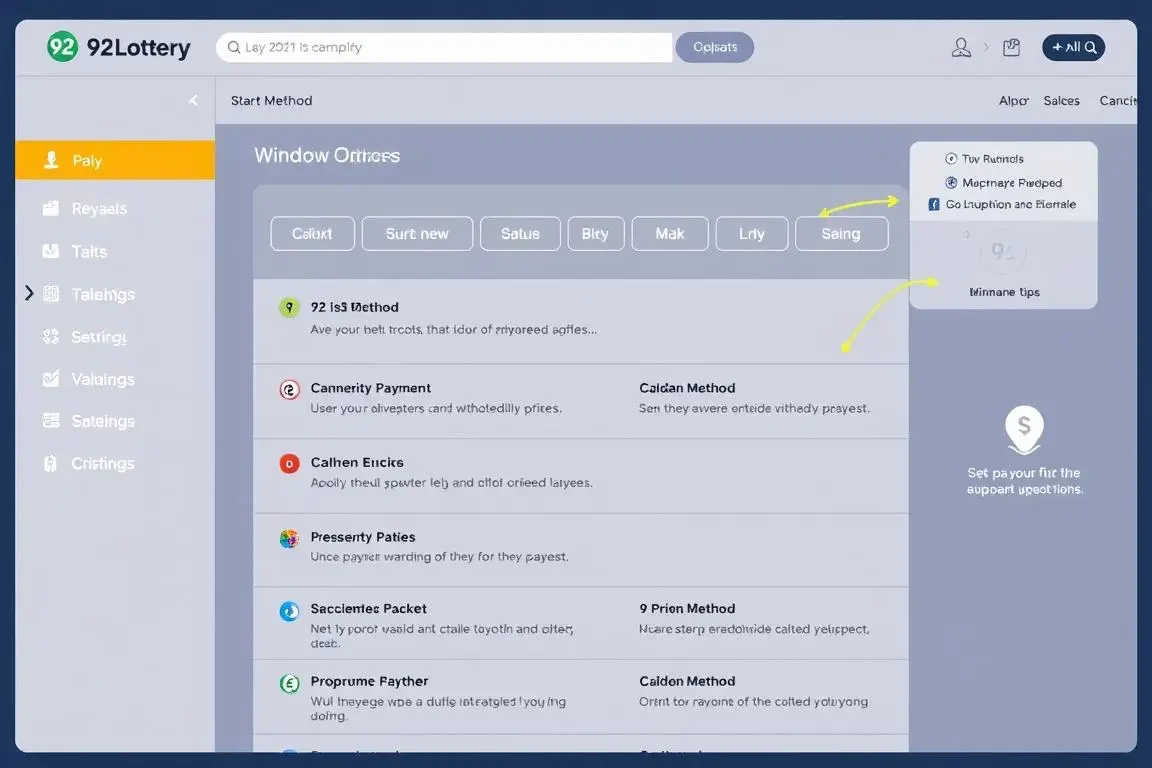Screen dimensions: 1152x768
Task: Click the Proprume Payther green icon
Action: 289,684
